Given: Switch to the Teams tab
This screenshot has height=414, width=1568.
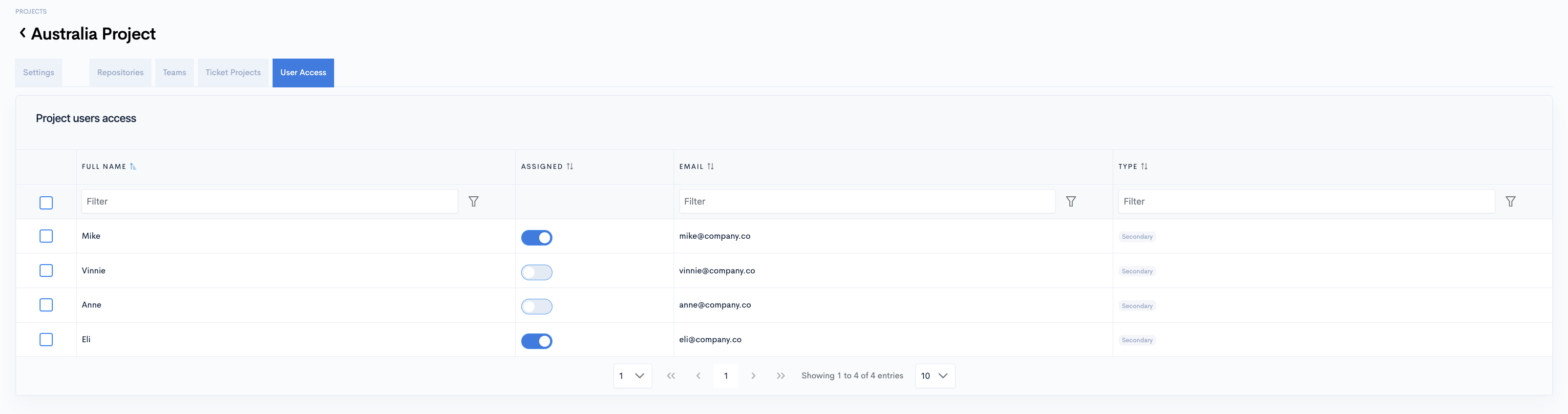Looking at the screenshot, I should tap(175, 72).
